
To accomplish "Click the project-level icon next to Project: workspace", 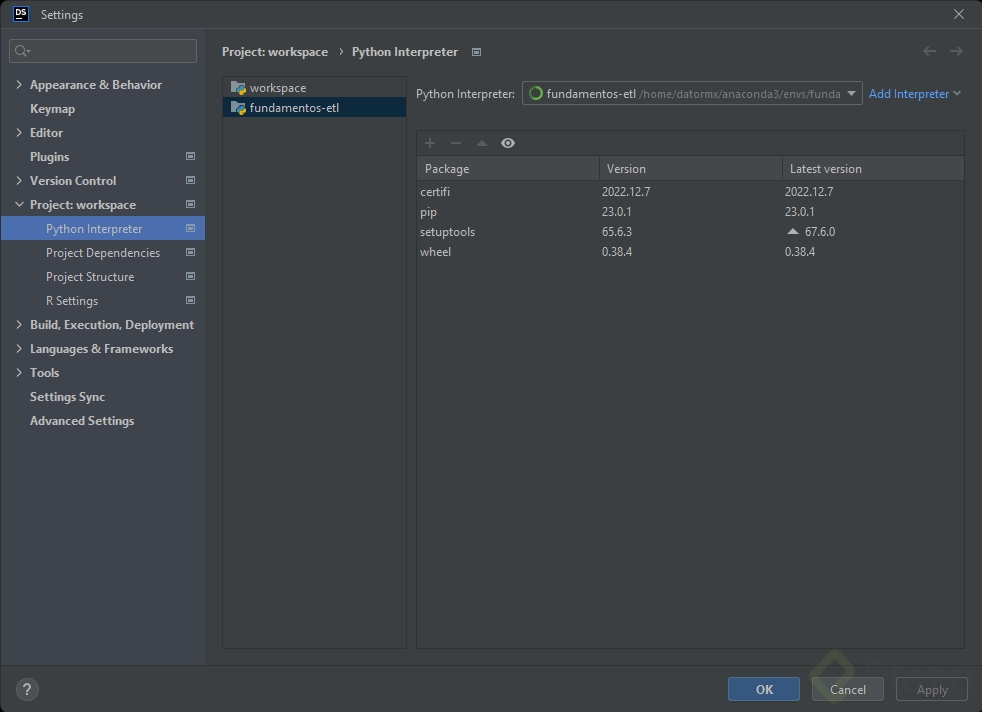I will (190, 204).
